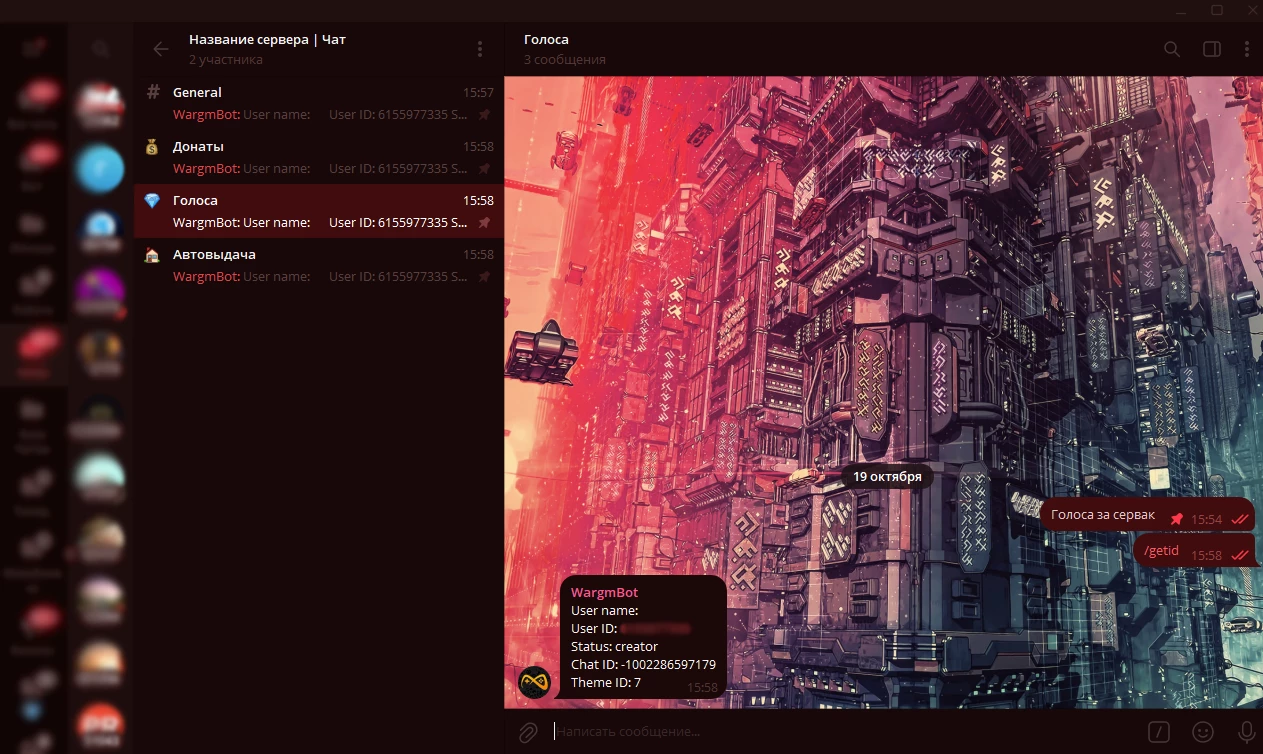Click the paperclip attach file icon
This screenshot has width=1263, height=754.
[x=528, y=732]
